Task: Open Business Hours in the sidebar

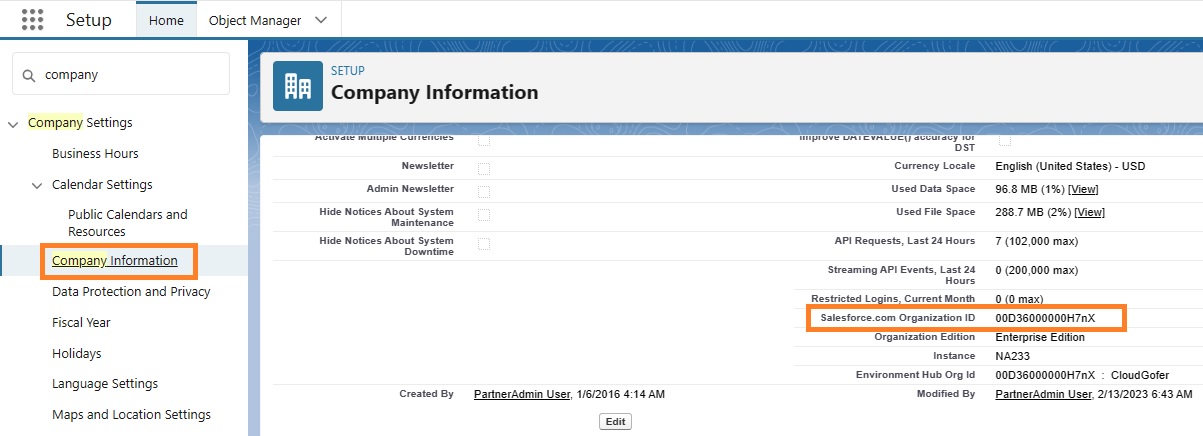Action: pos(95,154)
